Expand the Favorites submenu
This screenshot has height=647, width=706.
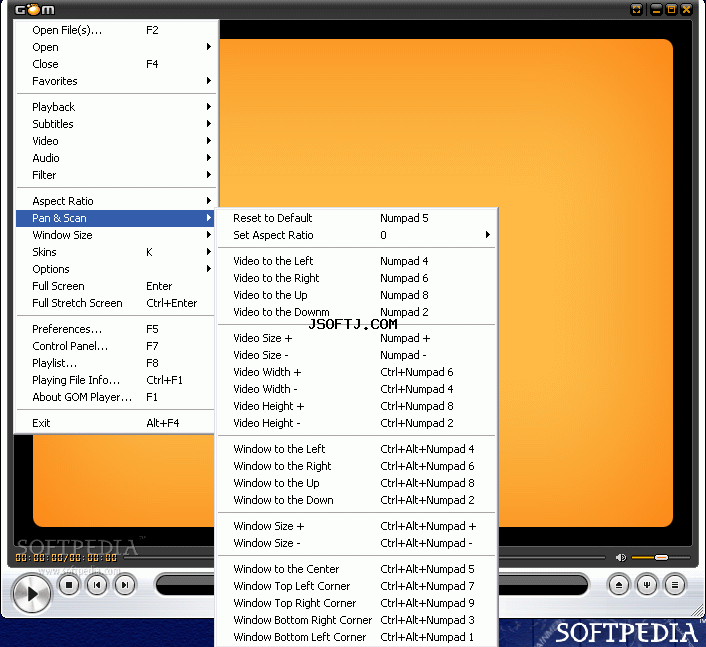point(116,81)
